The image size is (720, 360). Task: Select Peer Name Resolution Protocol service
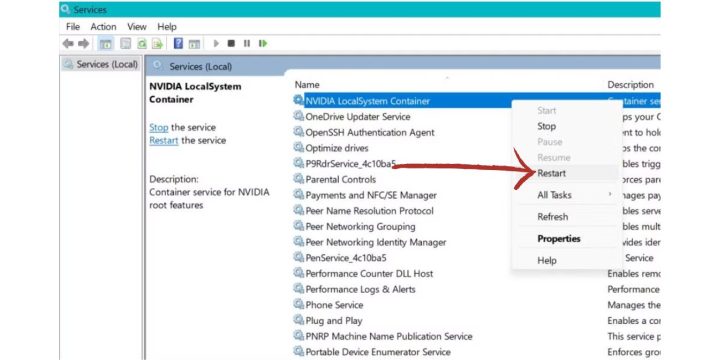click(x=369, y=211)
